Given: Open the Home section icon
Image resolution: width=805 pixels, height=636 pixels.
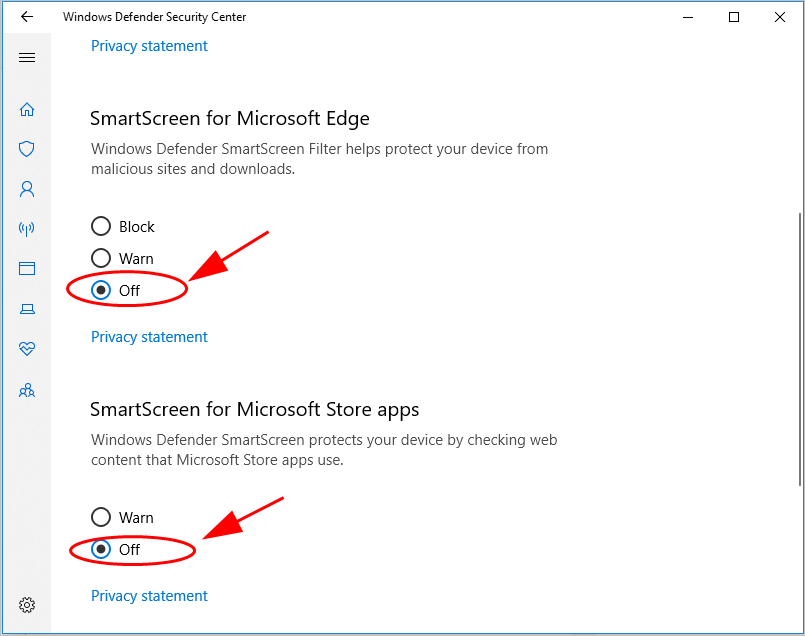Looking at the screenshot, I should coord(27,109).
